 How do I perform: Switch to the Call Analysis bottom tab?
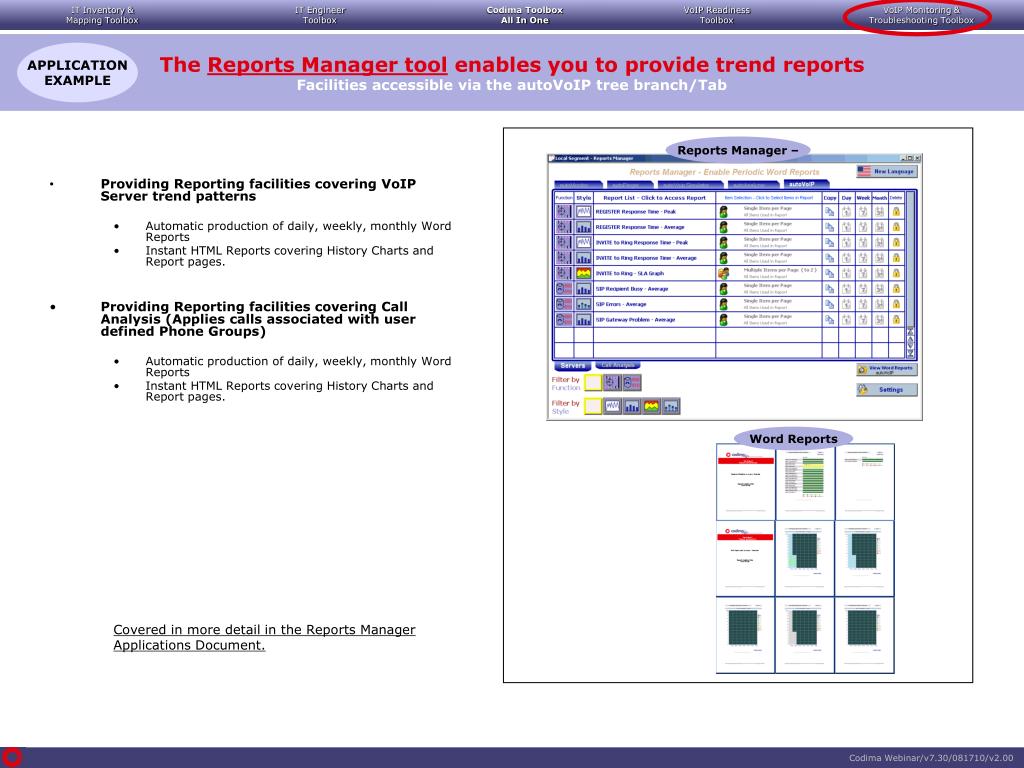point(618,366)
